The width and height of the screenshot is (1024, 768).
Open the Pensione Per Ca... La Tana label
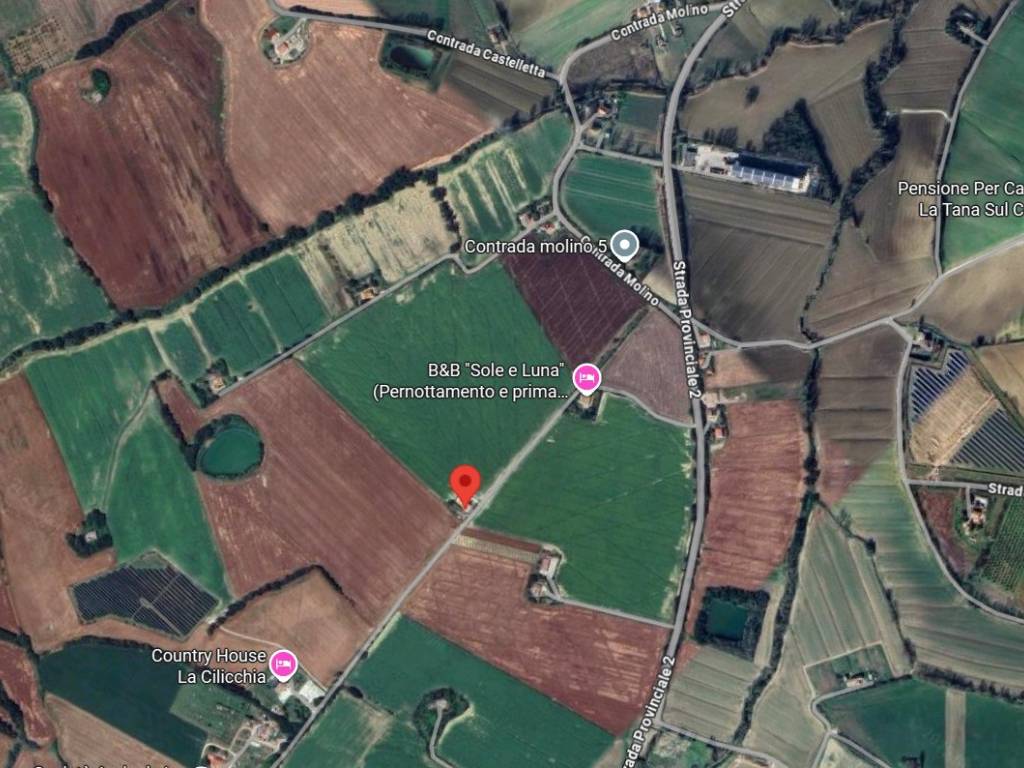[x=960, y=199]
